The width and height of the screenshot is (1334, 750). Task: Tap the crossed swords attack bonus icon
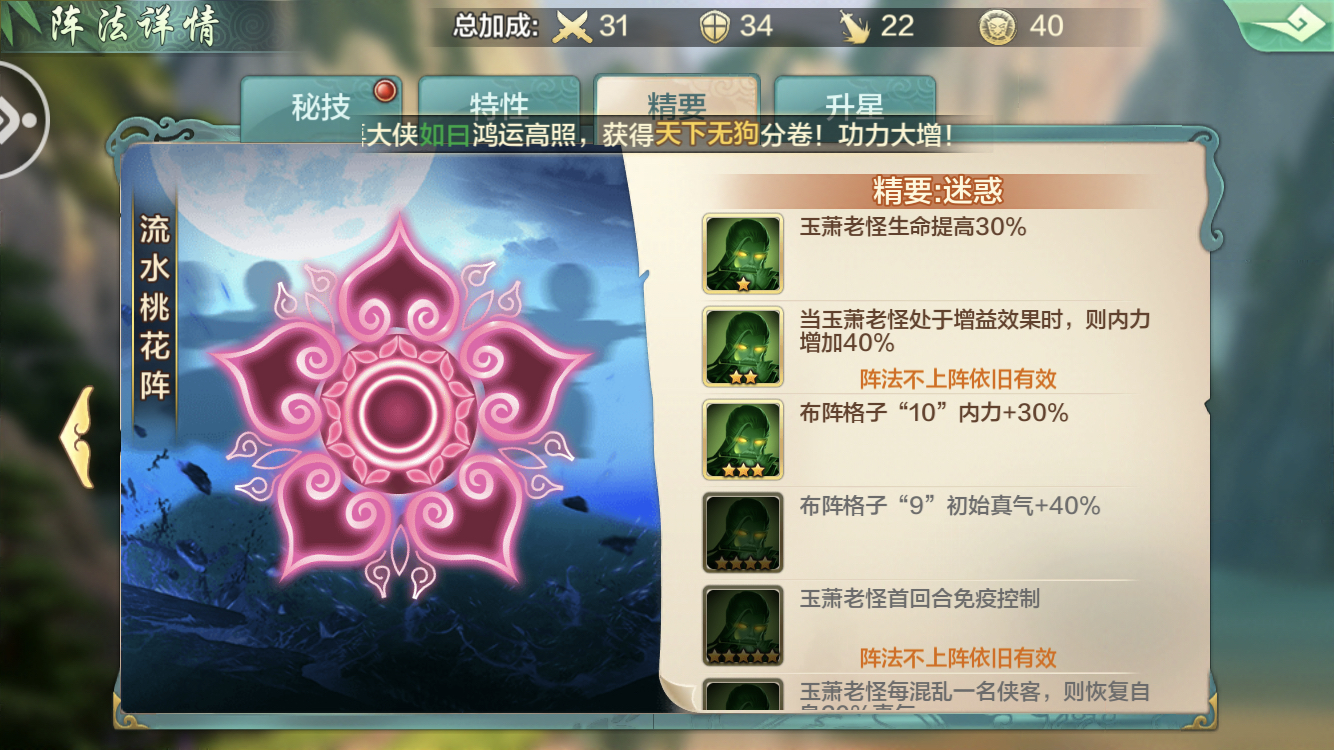pos(573,26)
